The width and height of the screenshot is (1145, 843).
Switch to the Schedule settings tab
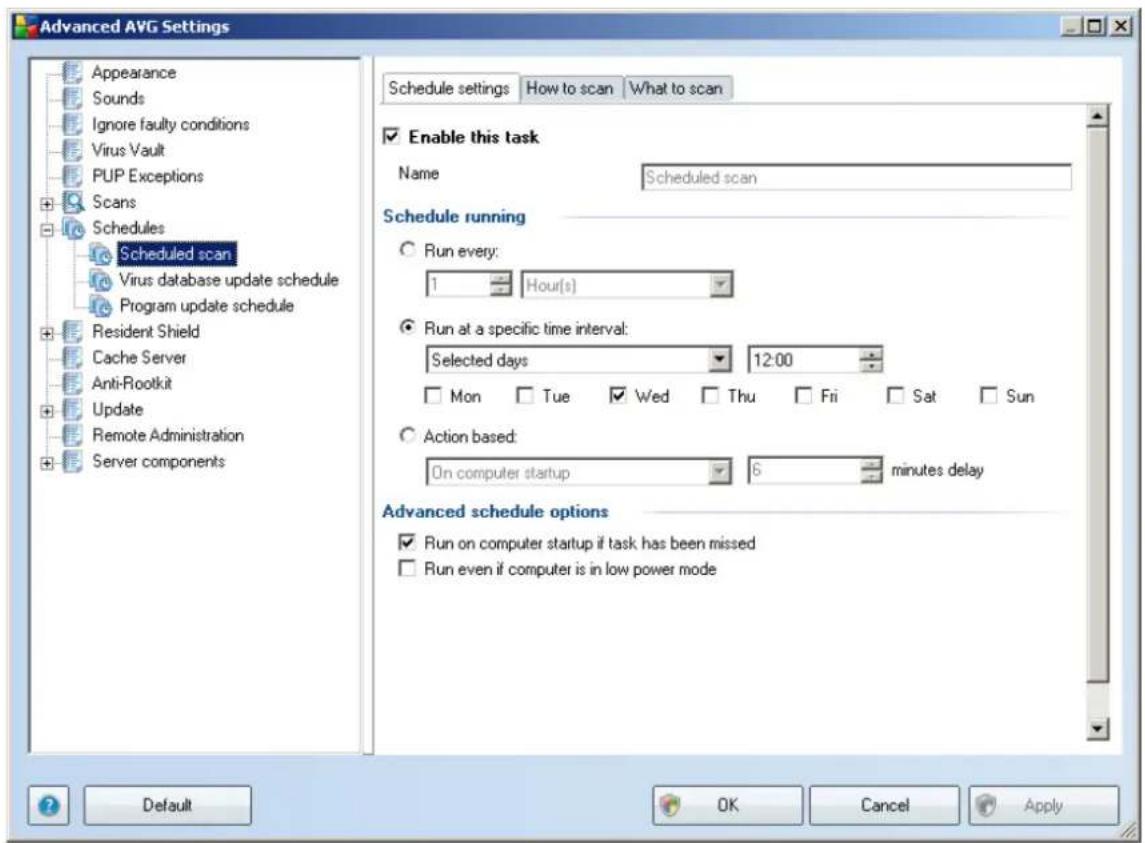[x=449, y=88]
